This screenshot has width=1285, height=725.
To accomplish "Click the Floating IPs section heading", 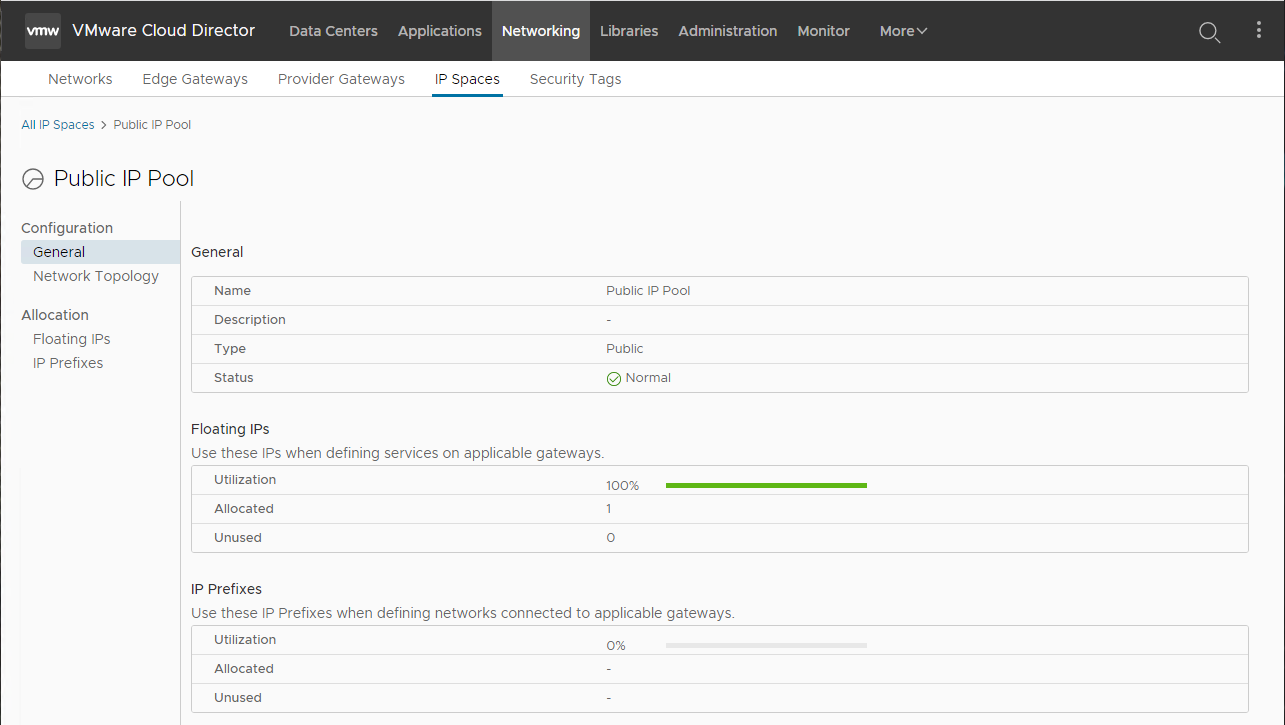I will 230,429.
